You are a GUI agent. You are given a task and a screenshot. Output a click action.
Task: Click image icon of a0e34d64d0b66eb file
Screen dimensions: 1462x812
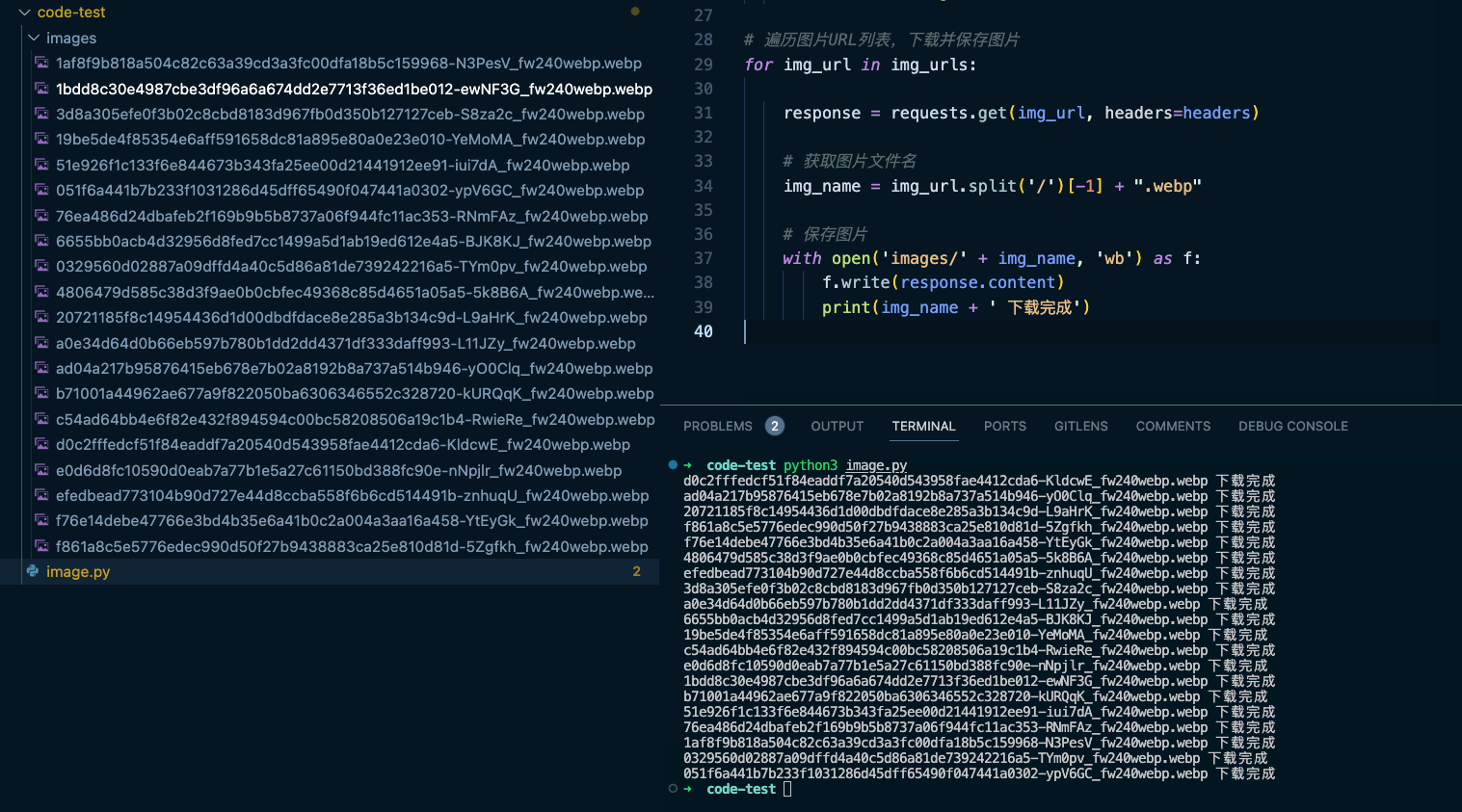(x=41, y=343)
